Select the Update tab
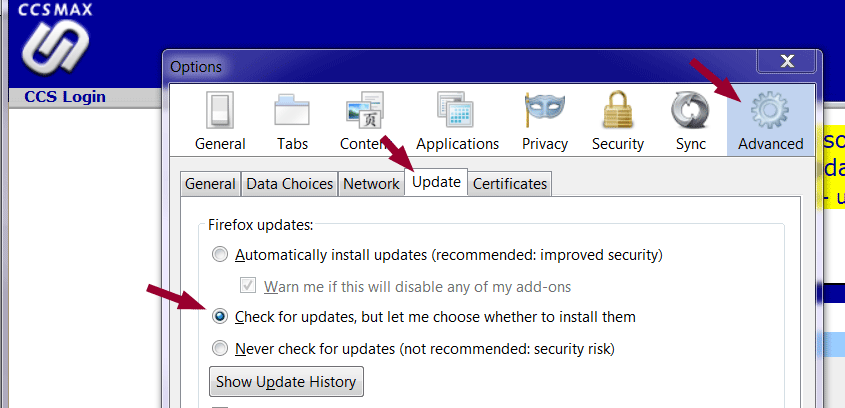This screenshot has height=408, width=845. tap(436, 182)
